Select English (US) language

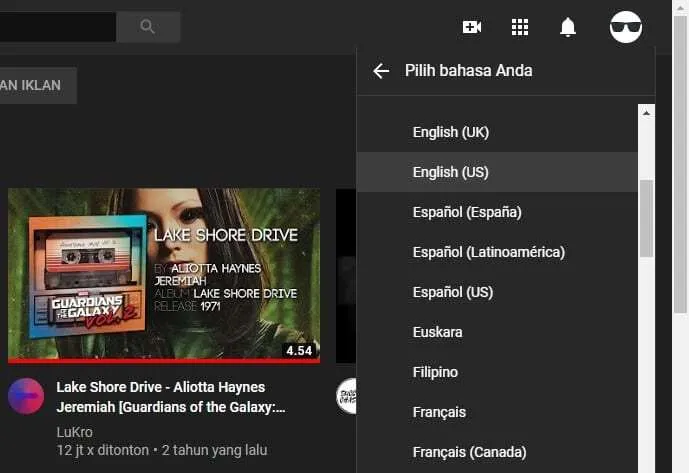click(x=497, y=172)
